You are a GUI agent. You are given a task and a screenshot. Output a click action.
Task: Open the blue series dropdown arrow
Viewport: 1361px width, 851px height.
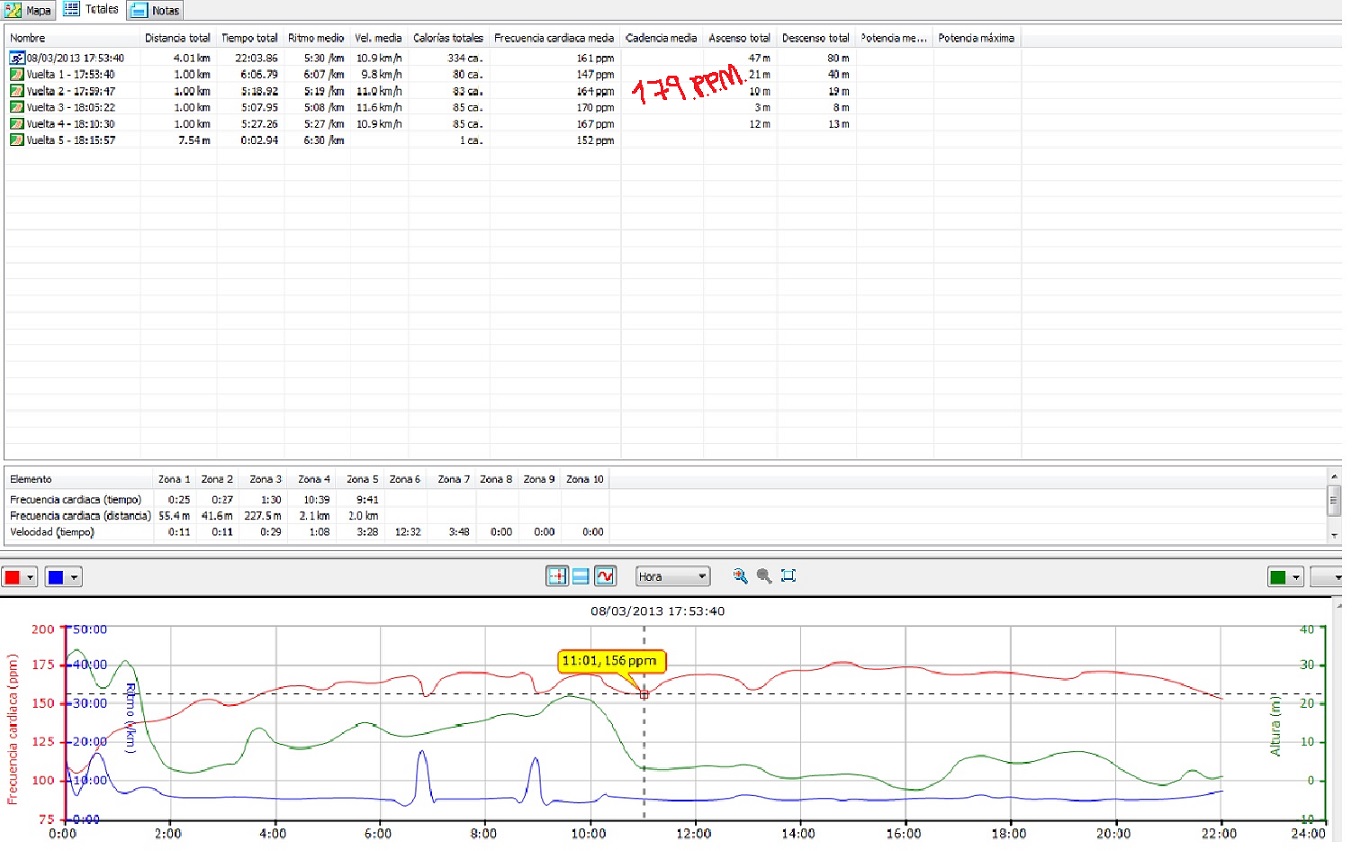73,577
